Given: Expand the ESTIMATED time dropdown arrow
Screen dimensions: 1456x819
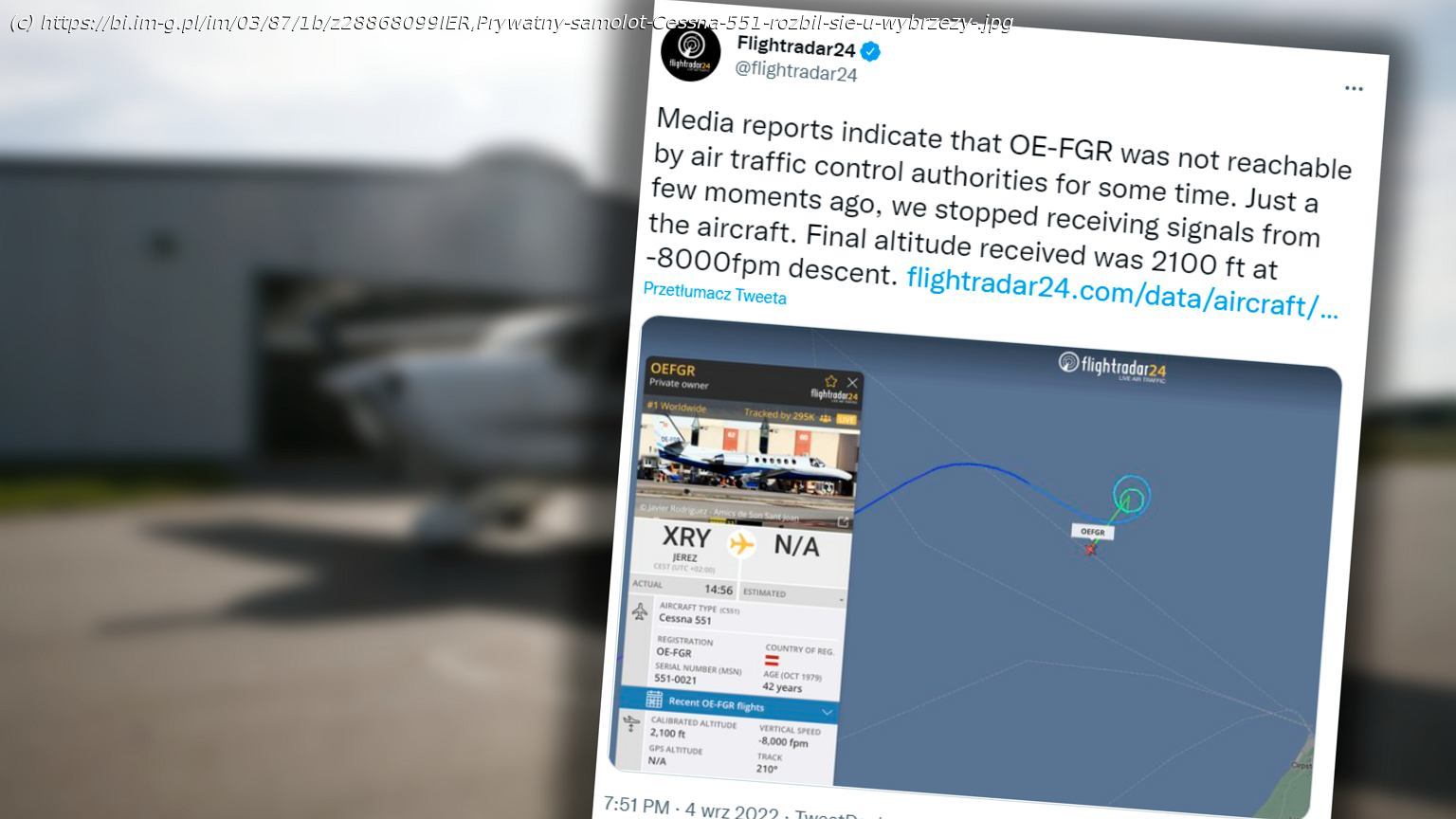Looking at the screenshot, I should (841, 601).
